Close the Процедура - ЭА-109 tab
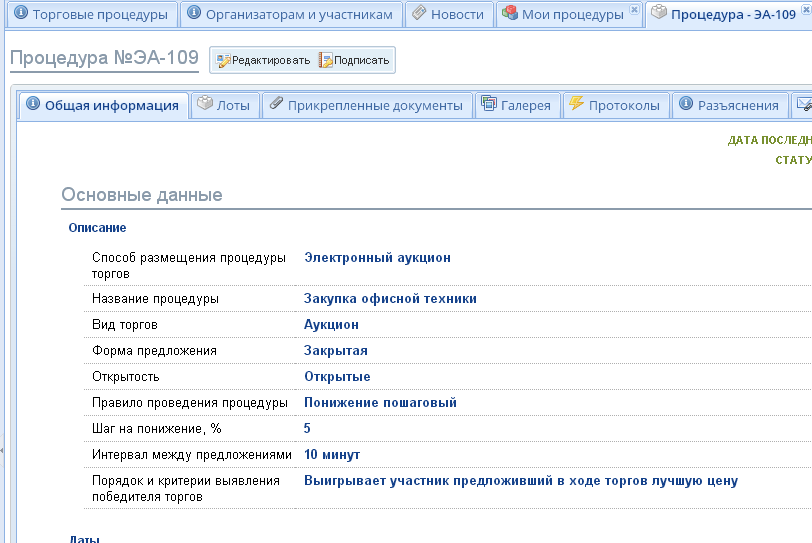 point(806,10)
